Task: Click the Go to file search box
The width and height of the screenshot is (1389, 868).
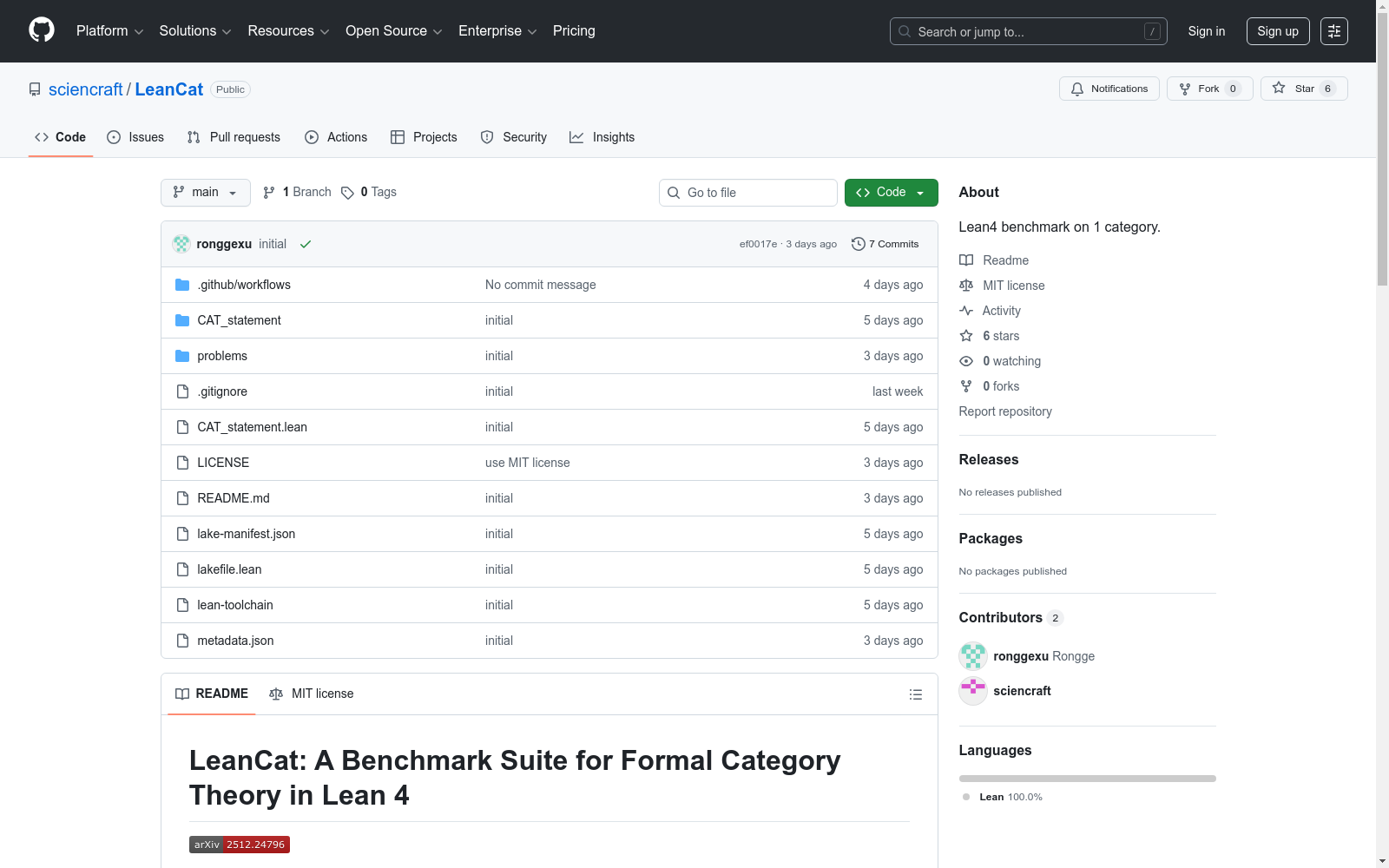Action: pos(748,193)
